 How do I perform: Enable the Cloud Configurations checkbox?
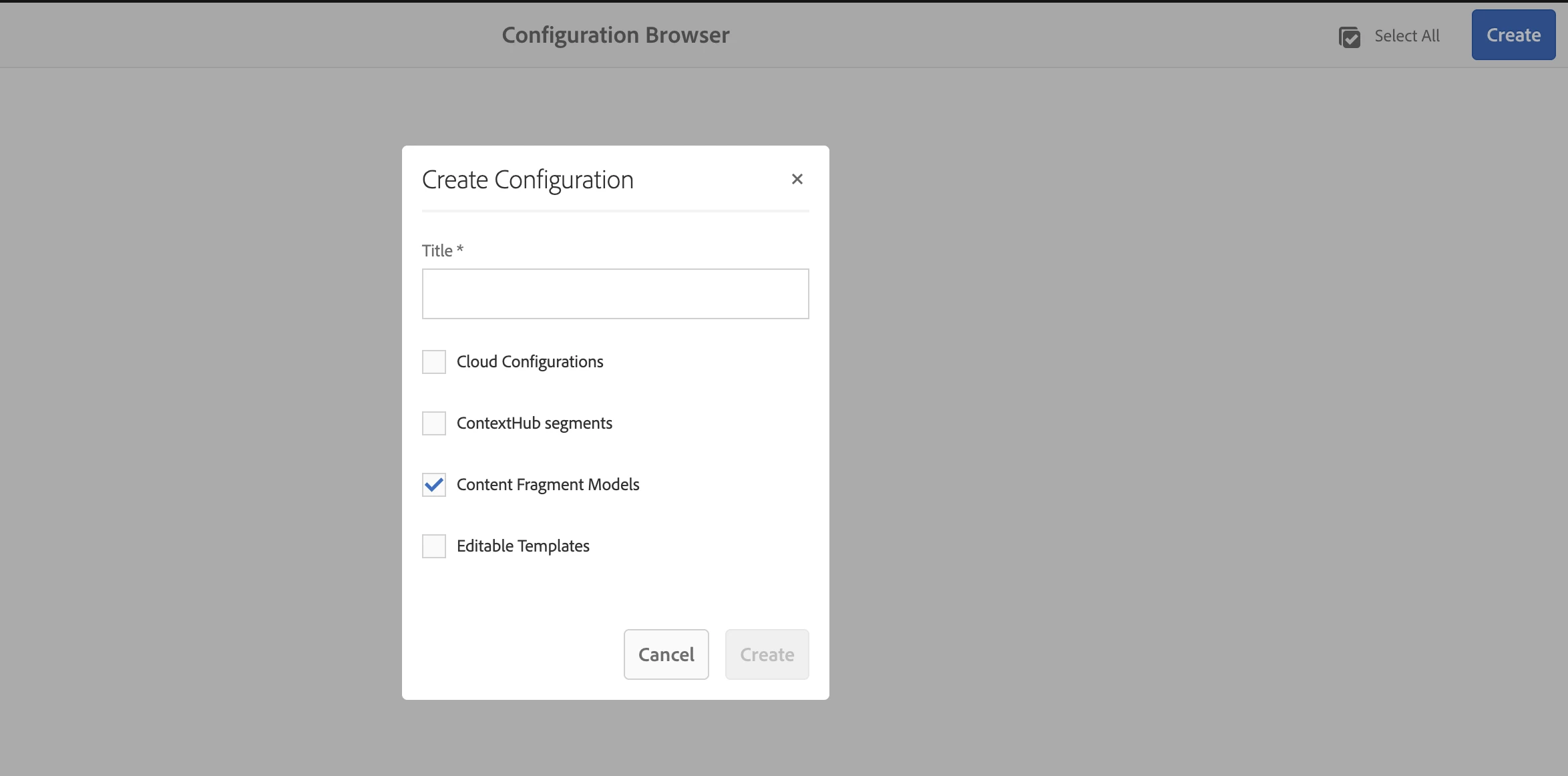pos(434,362)
